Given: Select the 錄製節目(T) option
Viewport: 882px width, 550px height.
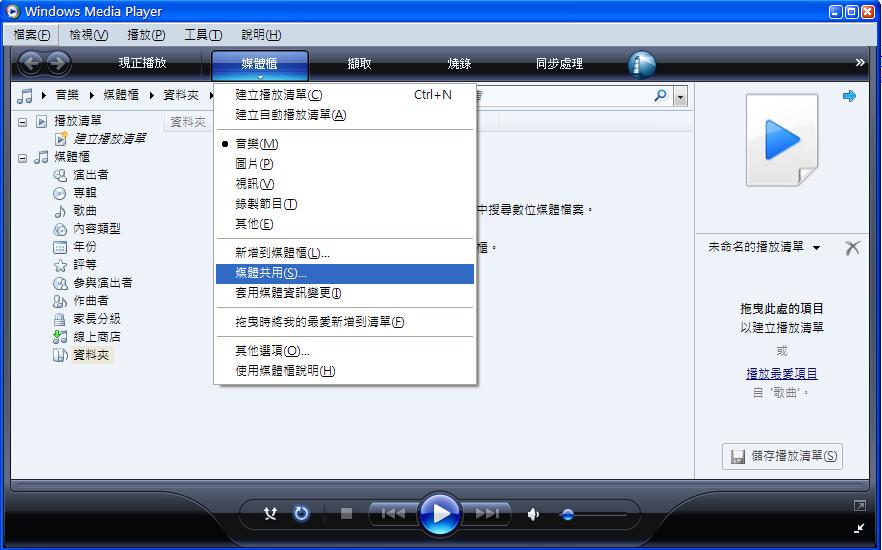Looking at the screenshot, I should pyautogui.click(x=345, y=204).
